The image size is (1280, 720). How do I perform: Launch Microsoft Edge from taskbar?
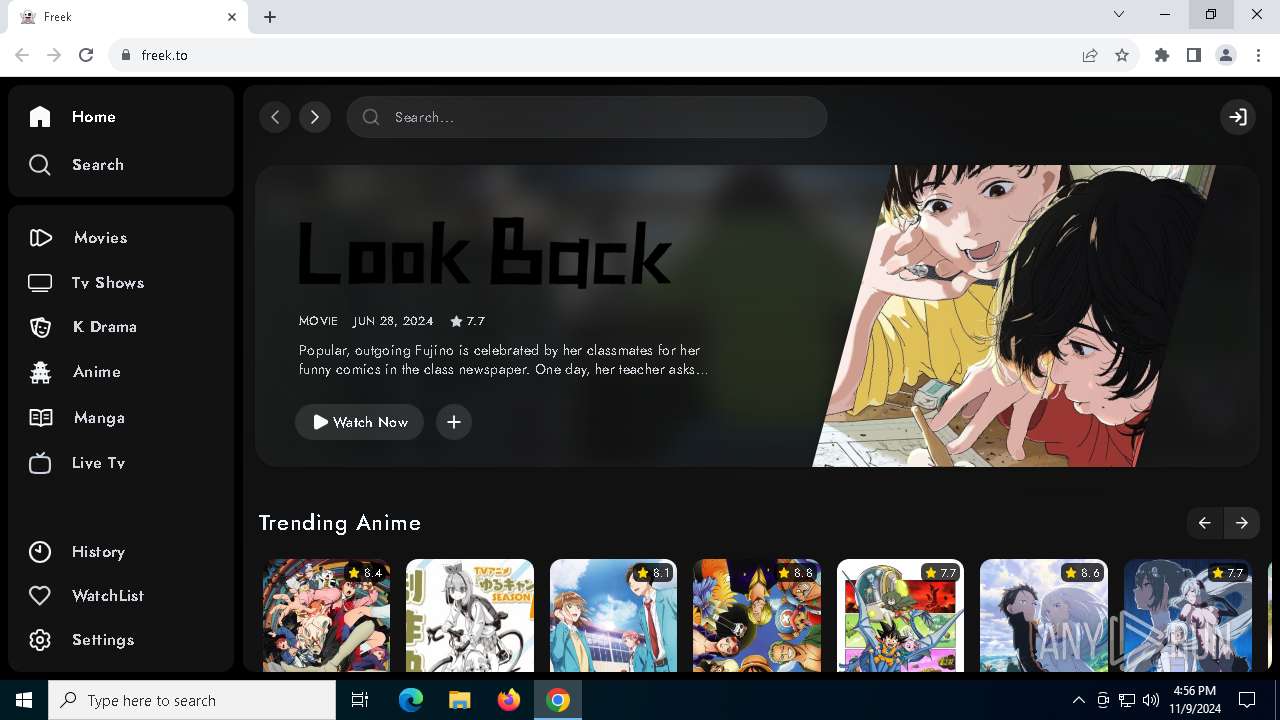tap(411, 700)
